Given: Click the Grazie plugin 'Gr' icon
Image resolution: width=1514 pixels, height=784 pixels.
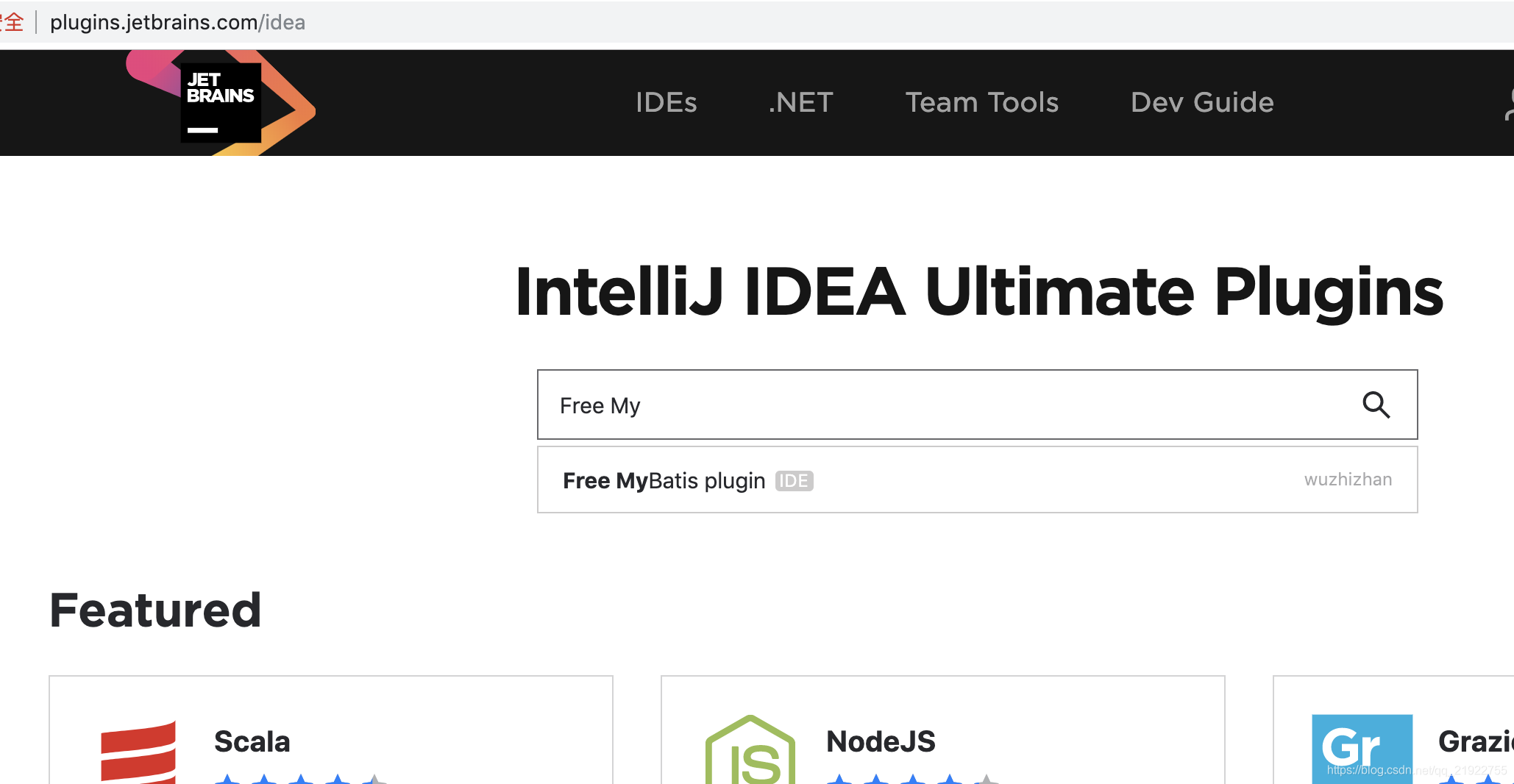Looking at the screenshot, I should (x=1362, y=749).
